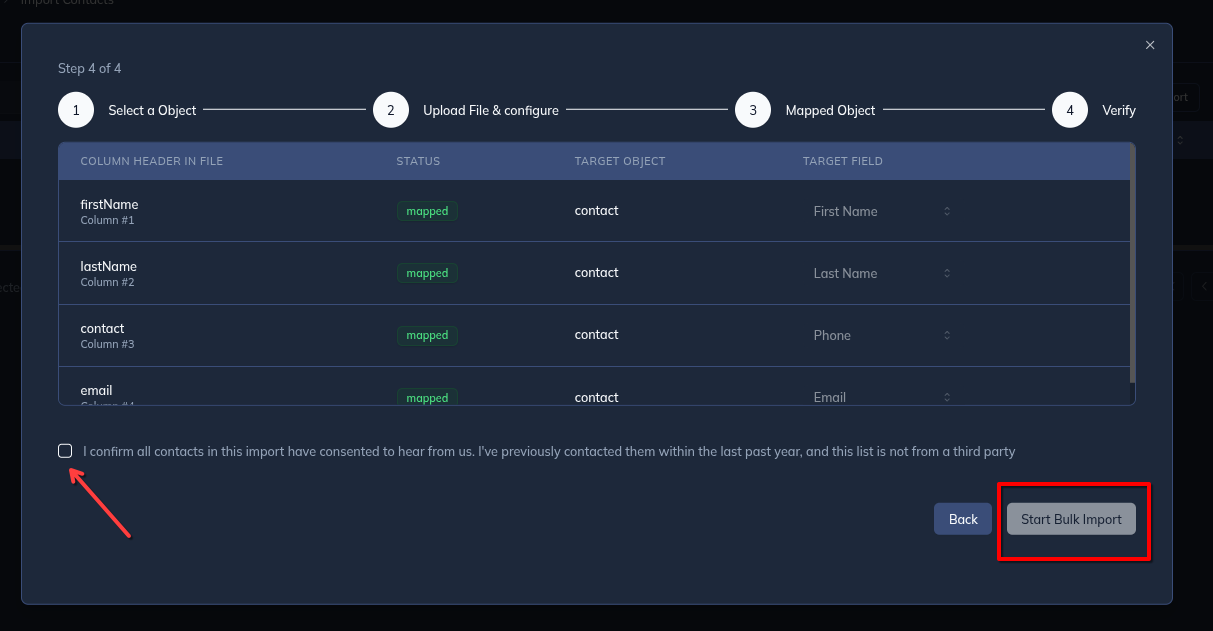Click the Step 3 Mapped Object circle
This screenshot has width=1213, height=631.
753,109
